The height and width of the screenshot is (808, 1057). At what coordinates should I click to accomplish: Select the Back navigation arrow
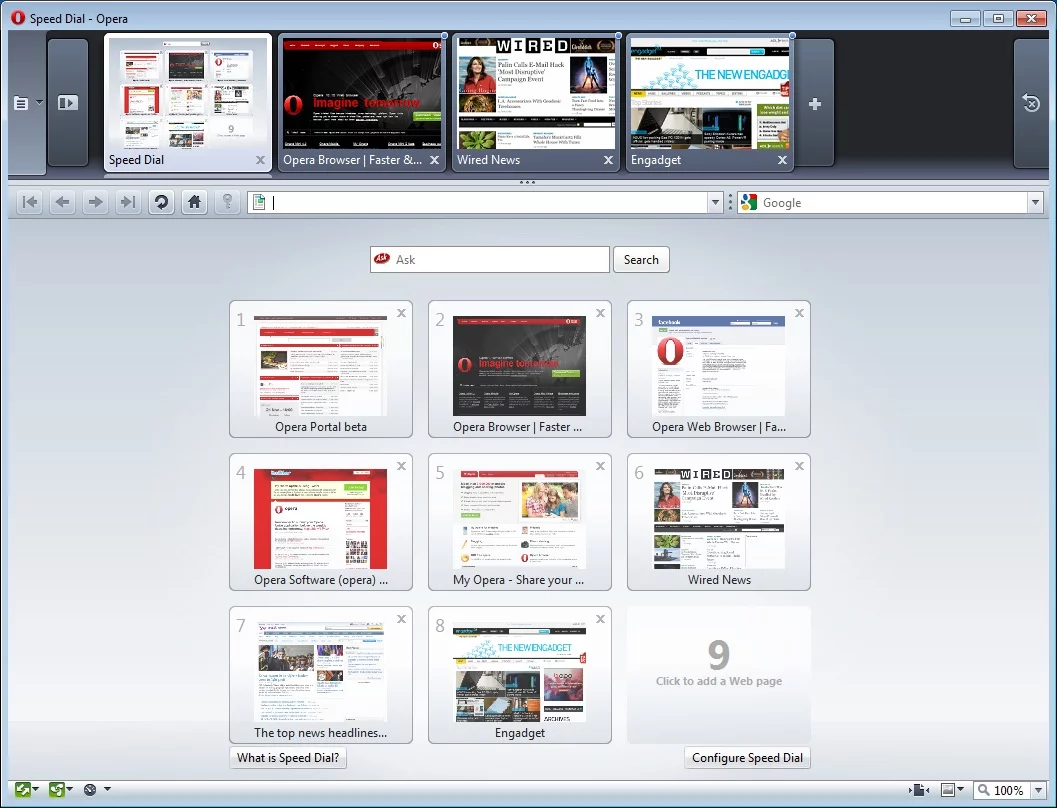pos(62,202)
